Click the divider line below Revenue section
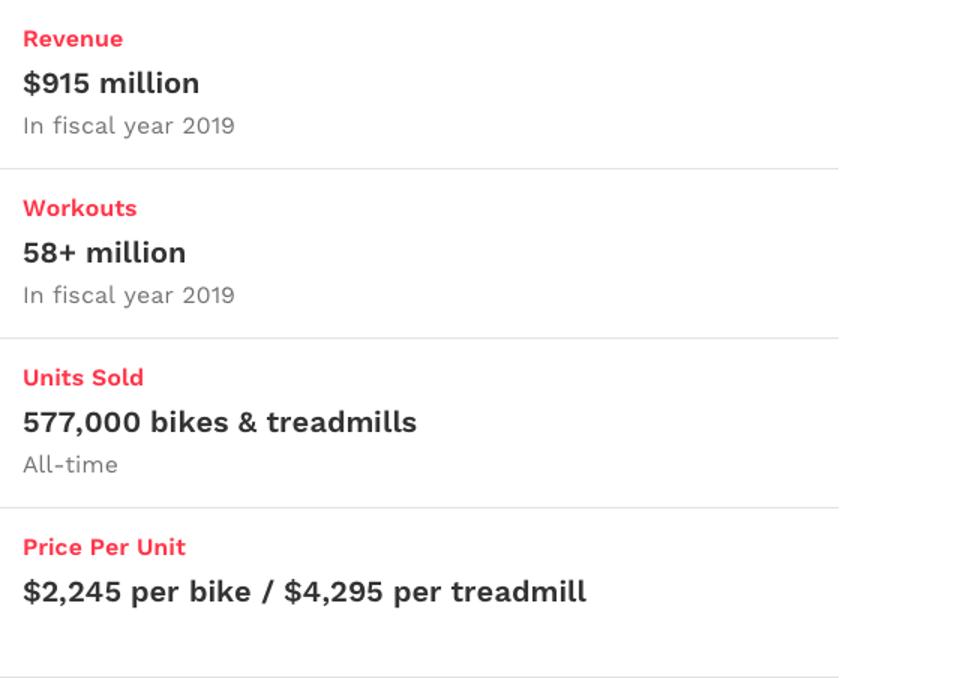 click(x=419, y=169)
